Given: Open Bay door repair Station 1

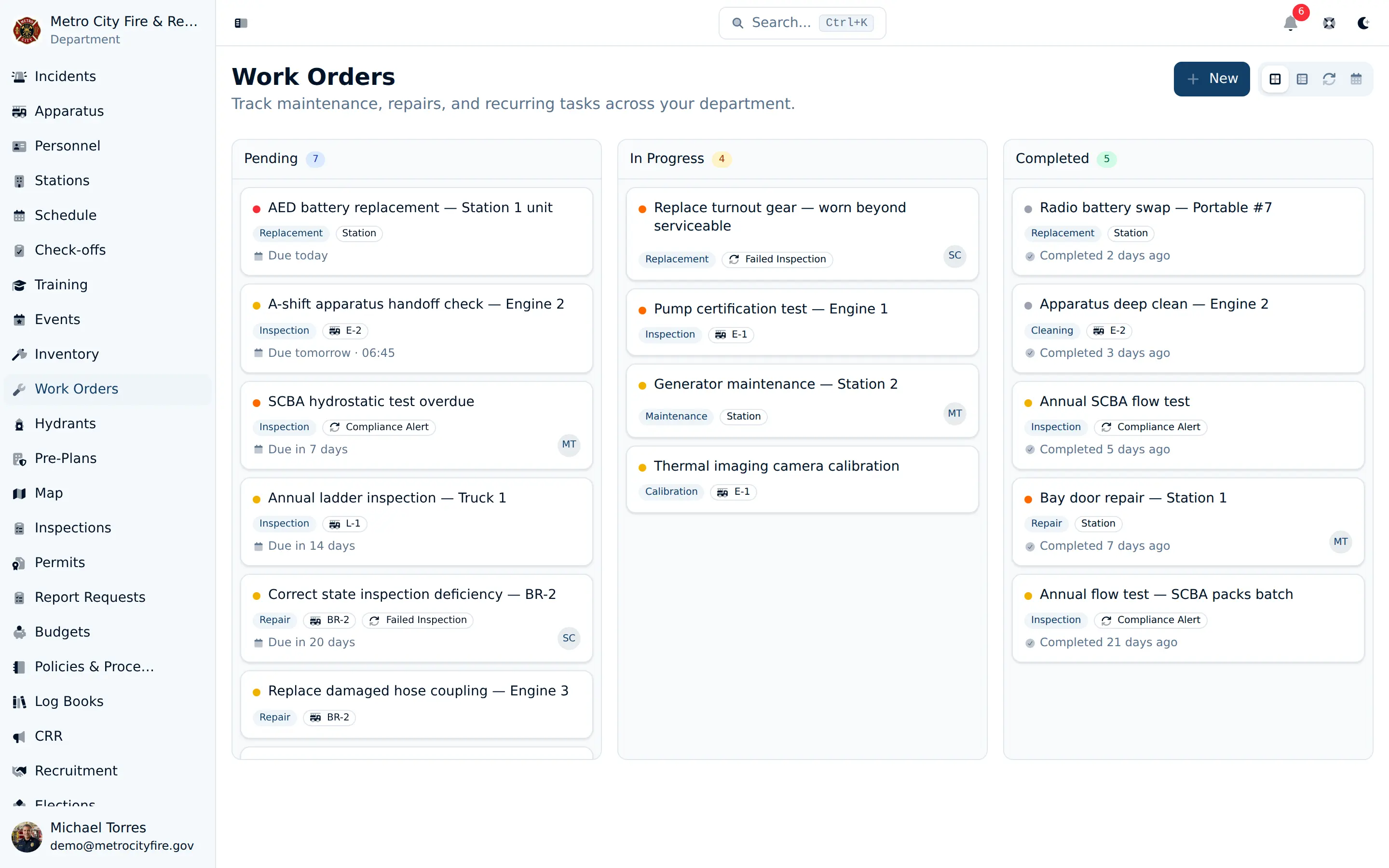Looking at the screenshot, I should pyautogui.click(x=1187, y=522).
